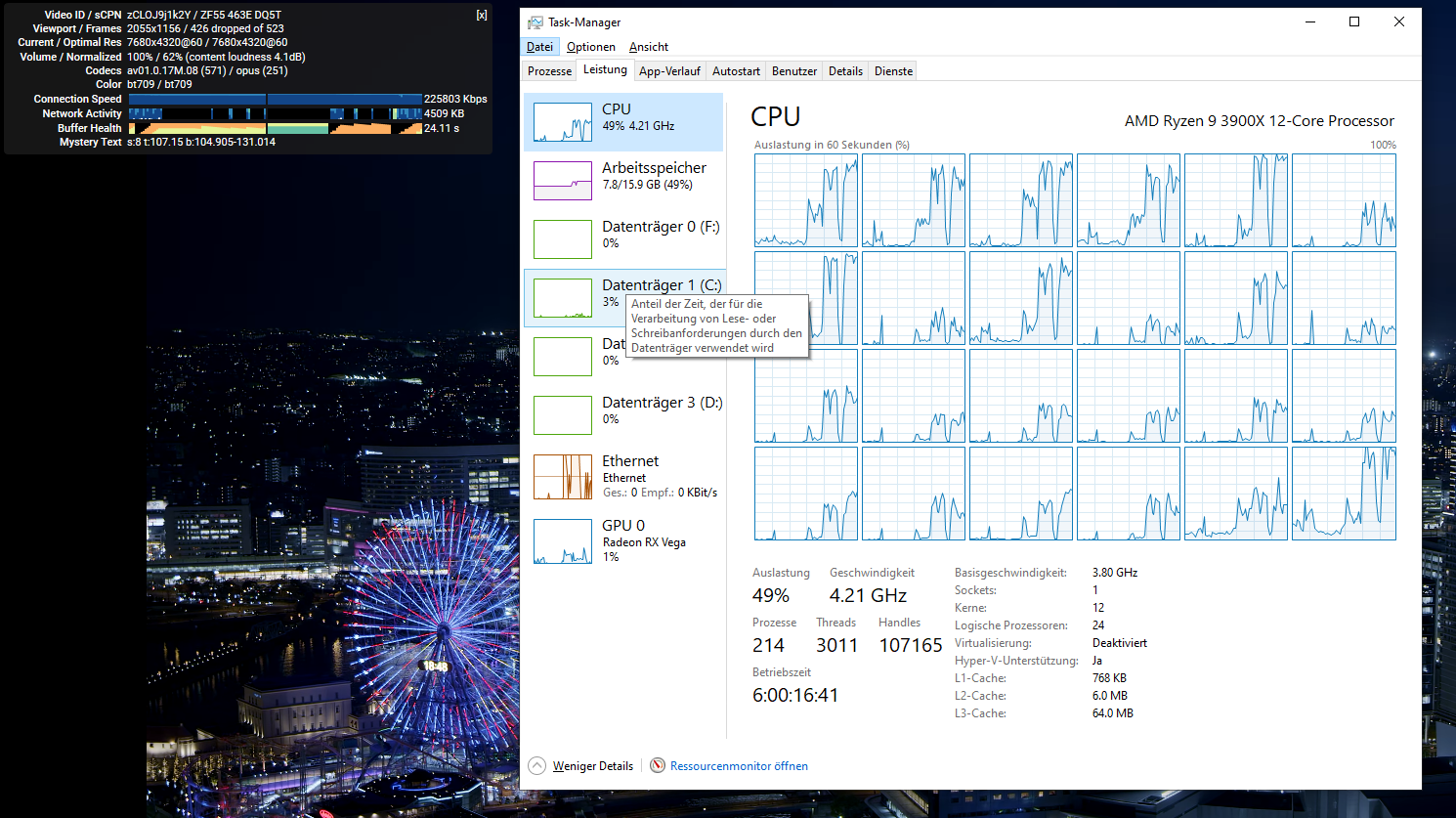Click the Logische Prozessoren value 24
The image size is (1456, 818).
point(1098,625)
